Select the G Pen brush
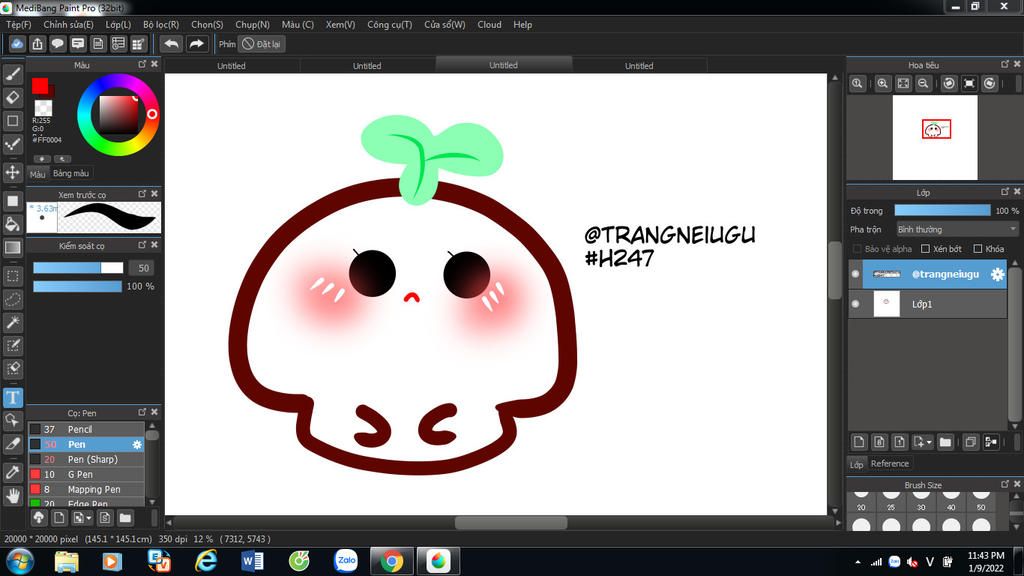The height and width of the screenshot is (576, 1024). click(86, 474)
